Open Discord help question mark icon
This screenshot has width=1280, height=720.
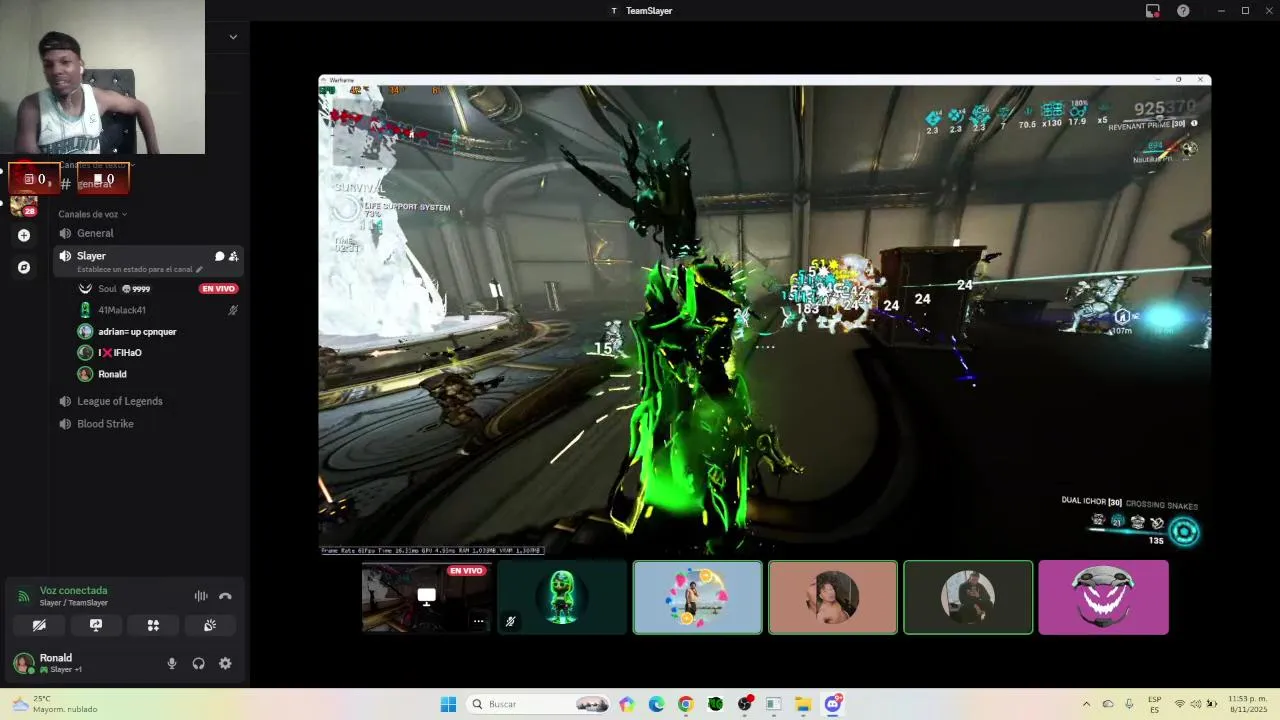point(1183,11)
